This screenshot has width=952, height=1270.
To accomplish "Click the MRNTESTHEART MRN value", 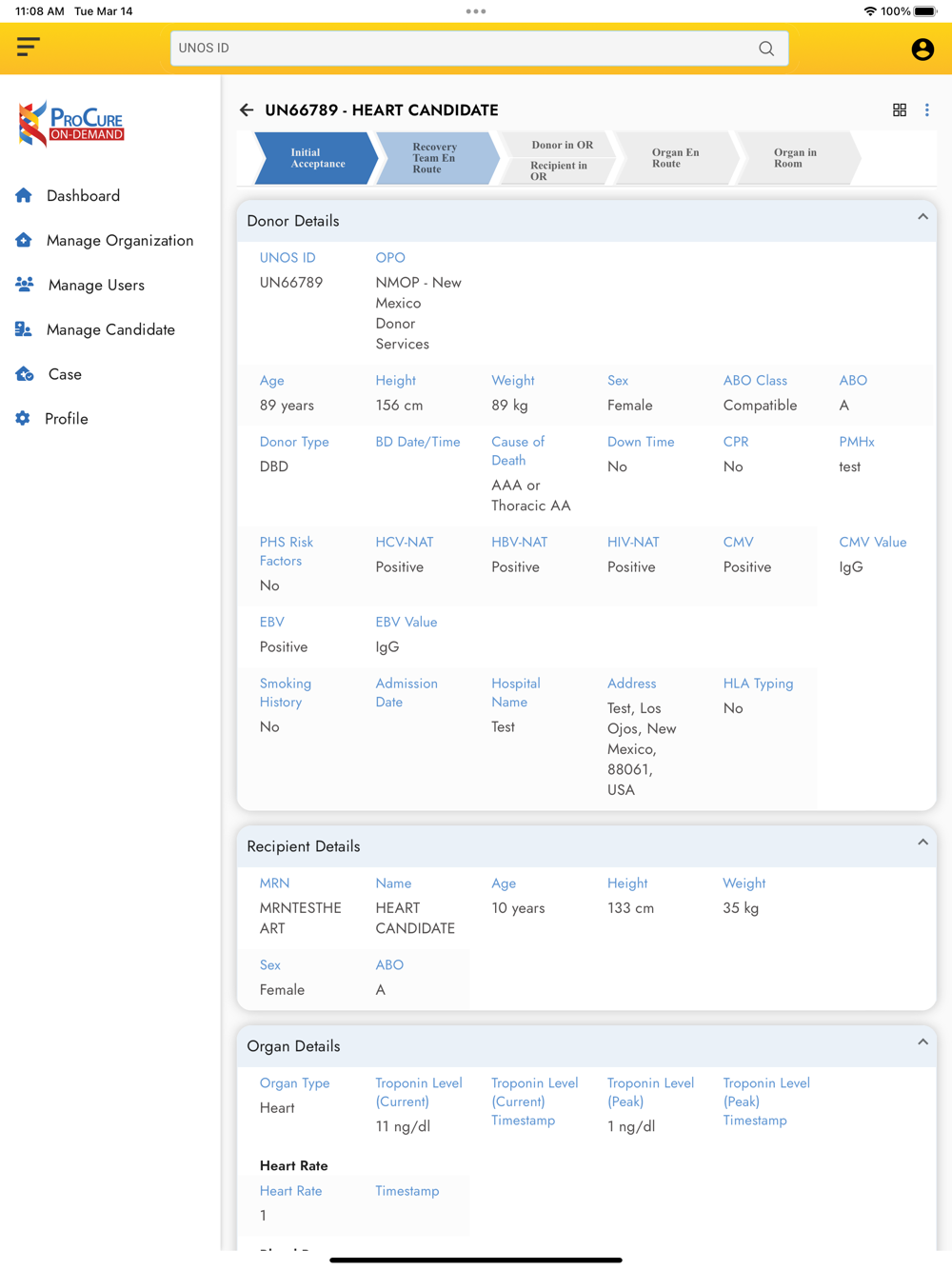I will [300, 918].
